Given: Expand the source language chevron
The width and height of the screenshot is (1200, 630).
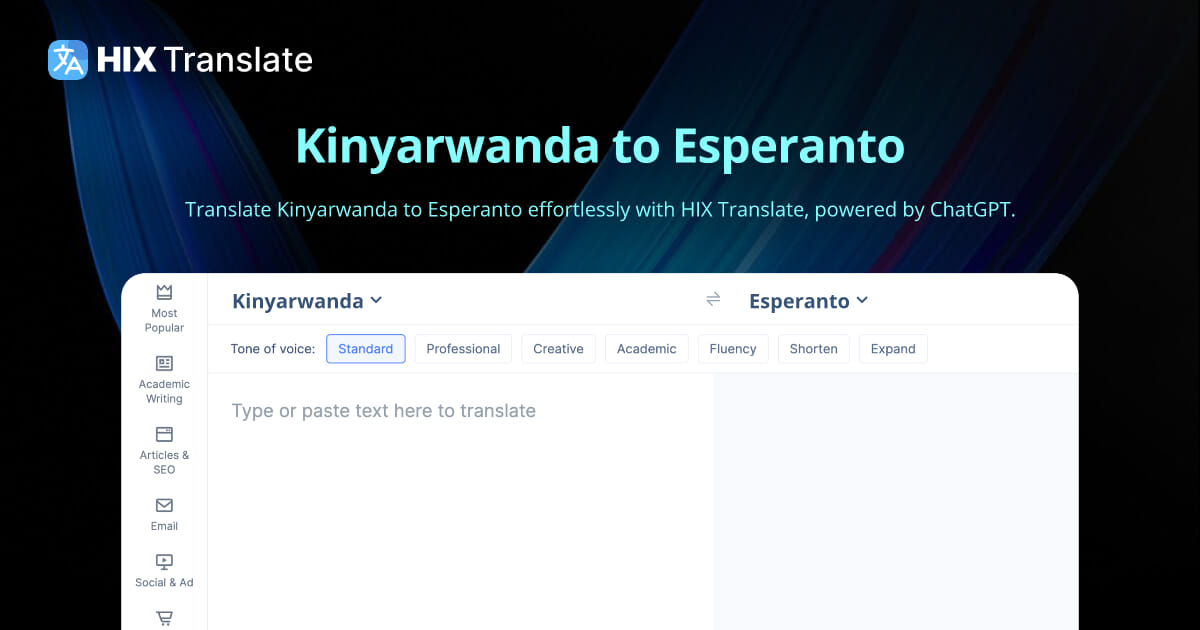Looking at the screenshot, I should [x=377, y=300].
